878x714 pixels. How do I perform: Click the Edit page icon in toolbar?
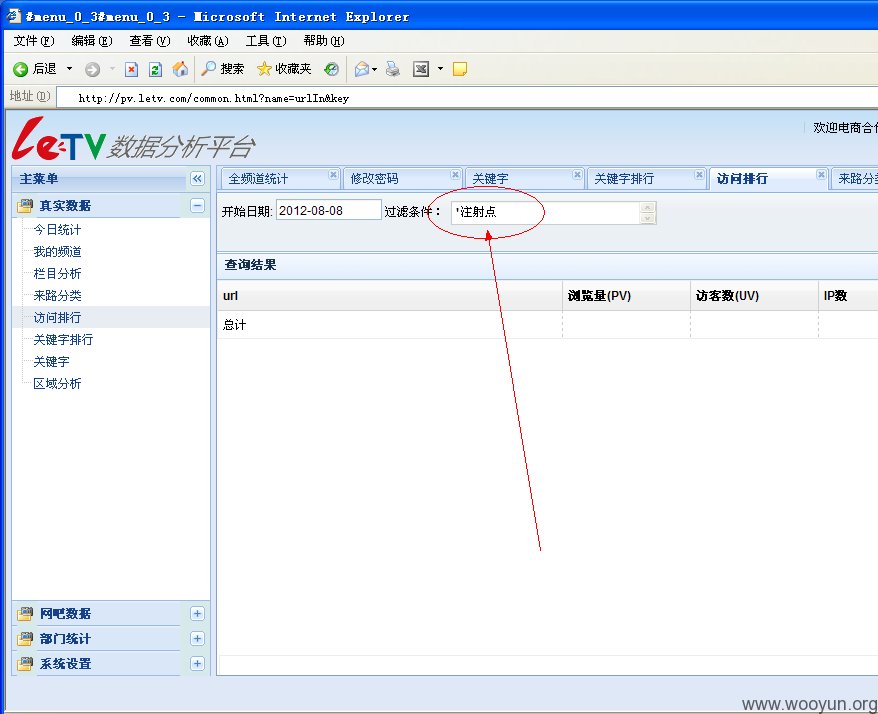421,69
